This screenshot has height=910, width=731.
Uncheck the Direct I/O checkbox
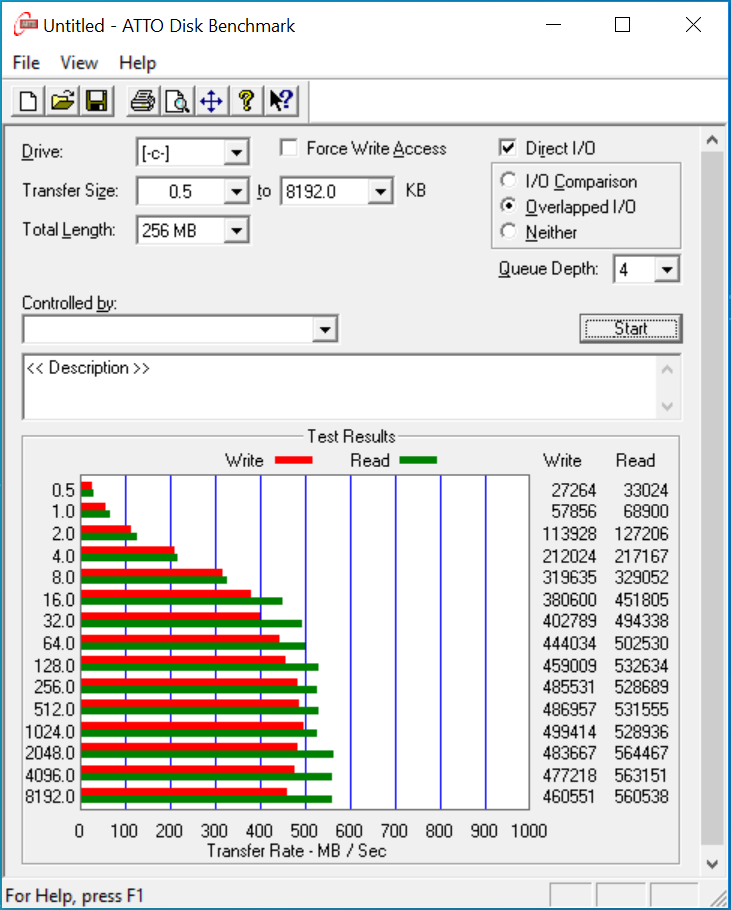507,147
